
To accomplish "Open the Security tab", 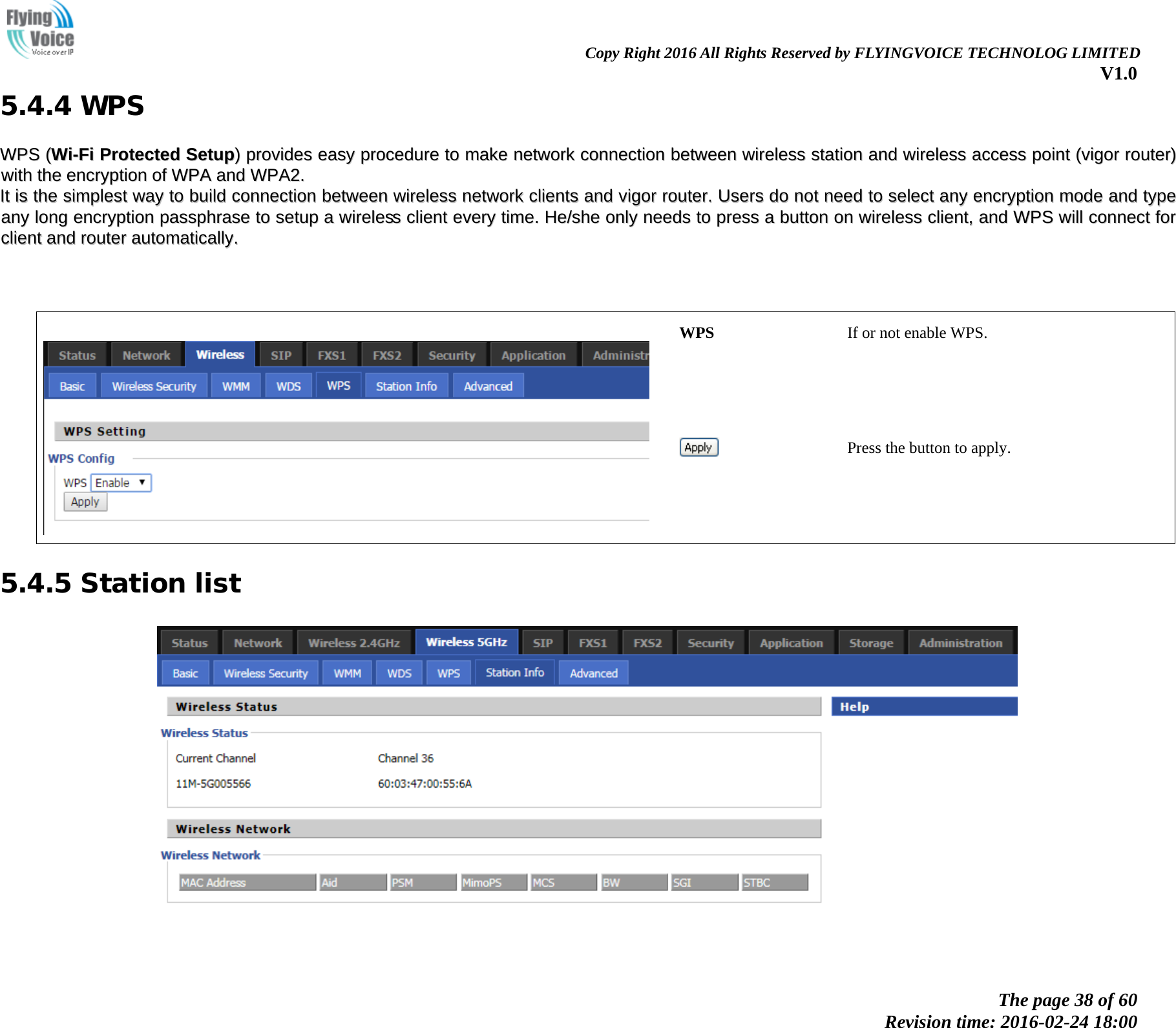I will tap(711, 642).
